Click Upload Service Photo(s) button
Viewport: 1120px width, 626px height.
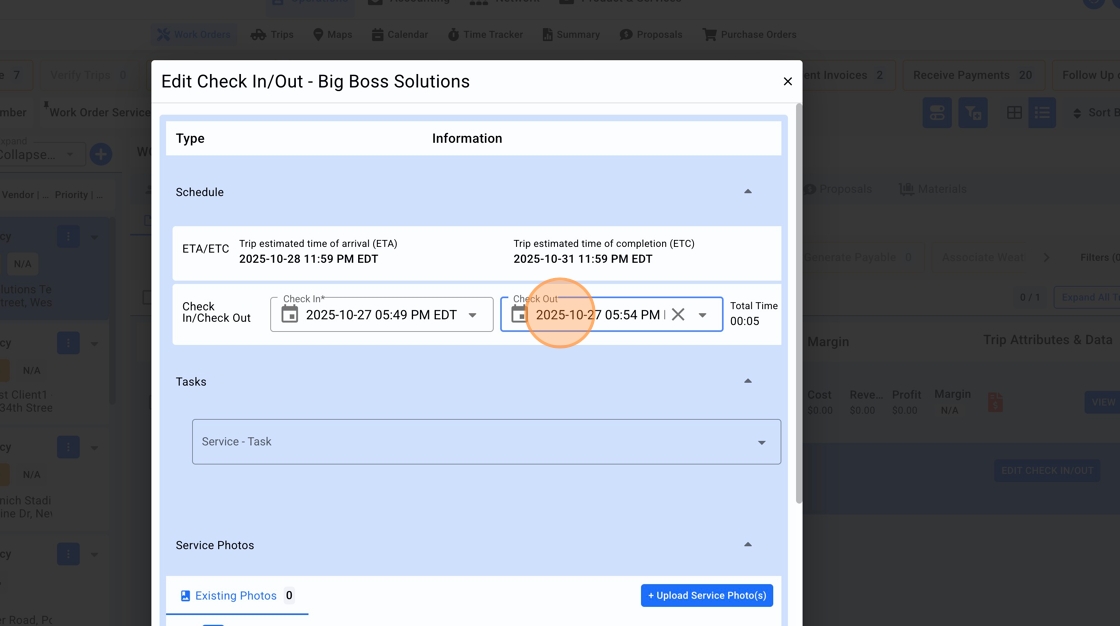click(x=706, y=595)
